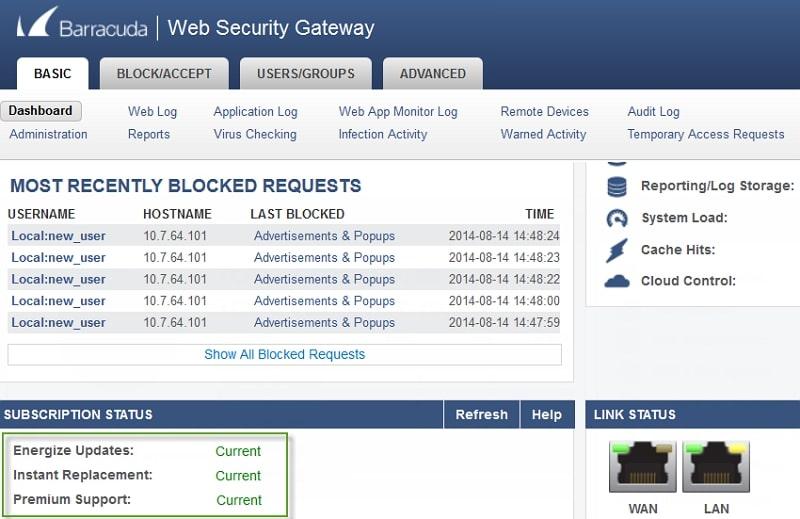The height and width of the screenshot is (519, 800).
Task: Open the Virus Checking submenu
Action: (x=255, y=134)
